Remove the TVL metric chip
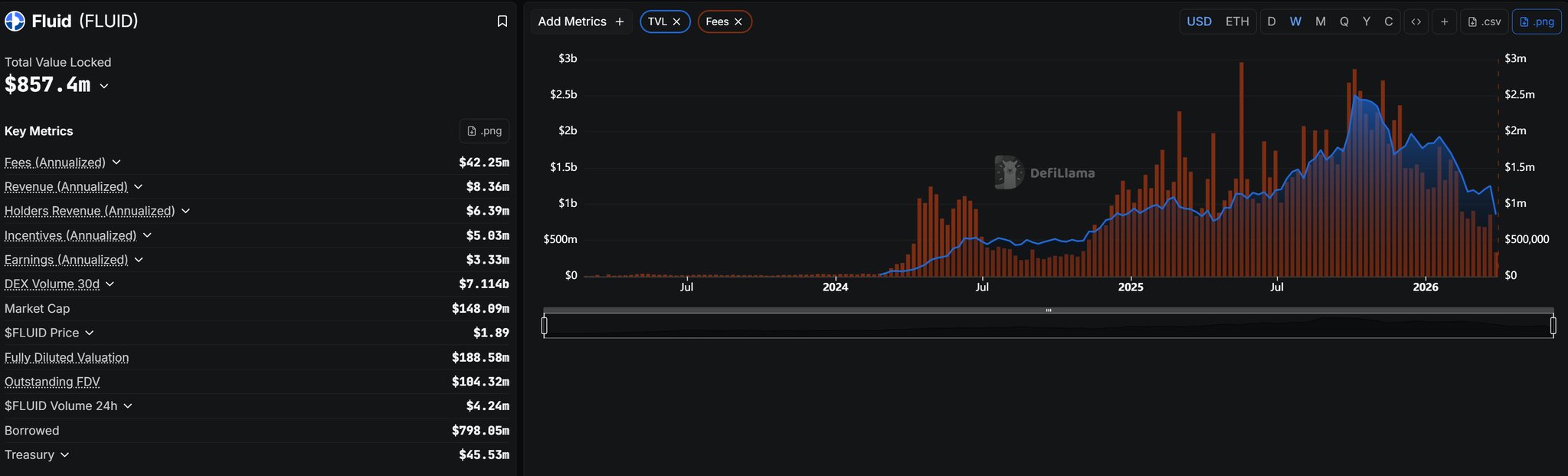Image resolution: width=1568 pixels, height=476 pixels. point(676,21)
